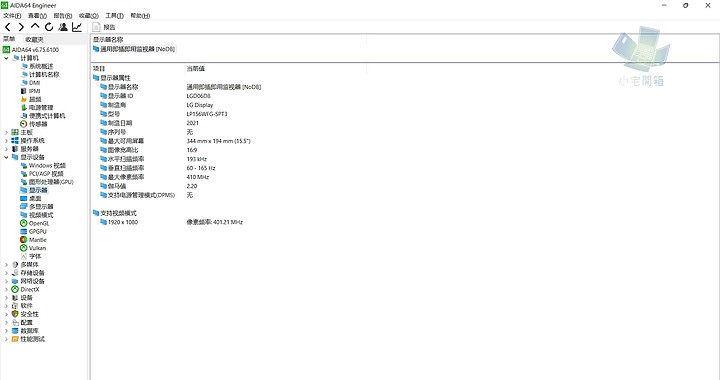720x380 pixels.
Task: Open the 报告(R) menu
Action: point(63,16)
